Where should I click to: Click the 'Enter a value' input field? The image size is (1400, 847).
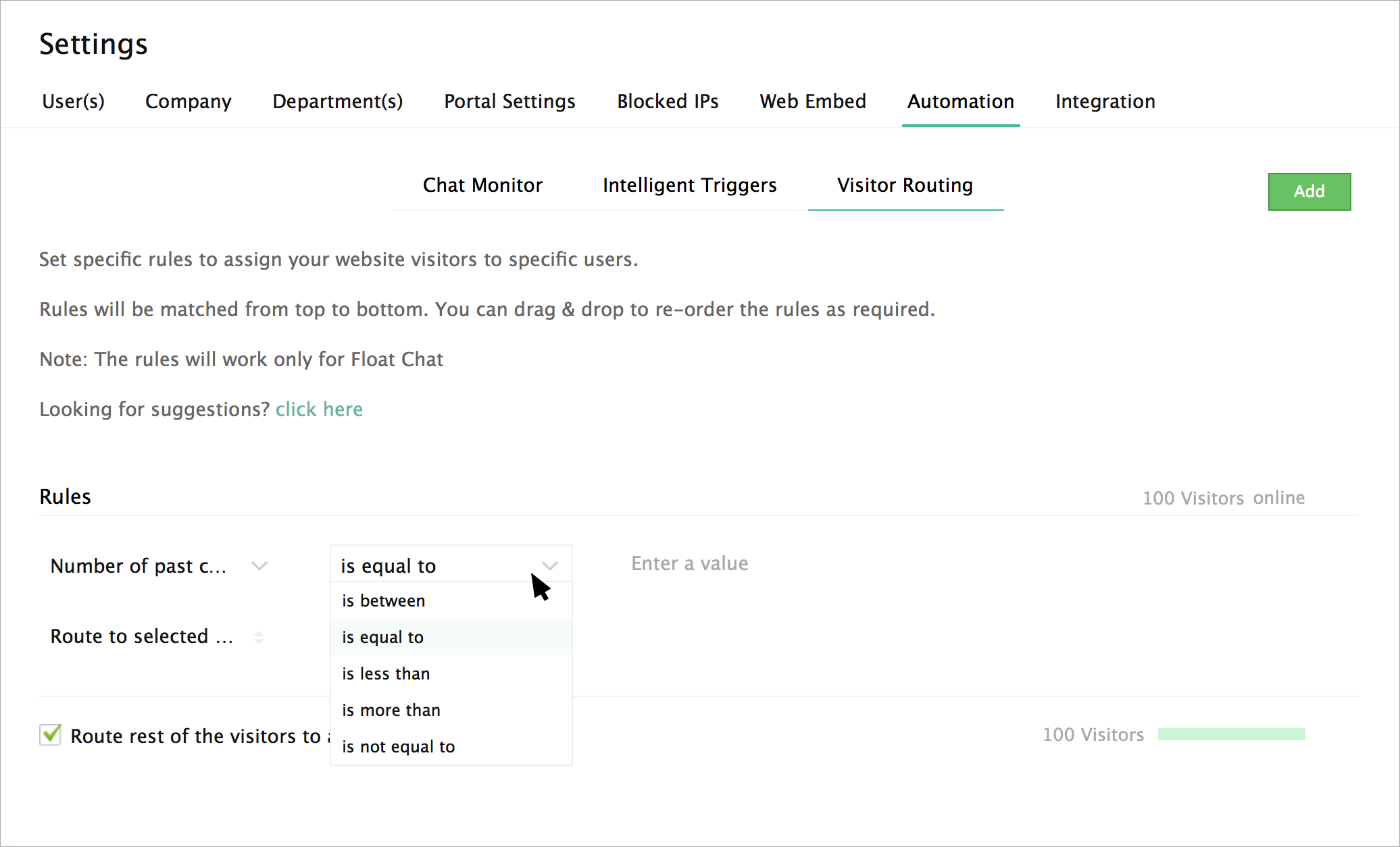pyautogui.click(x=689, y=564)
